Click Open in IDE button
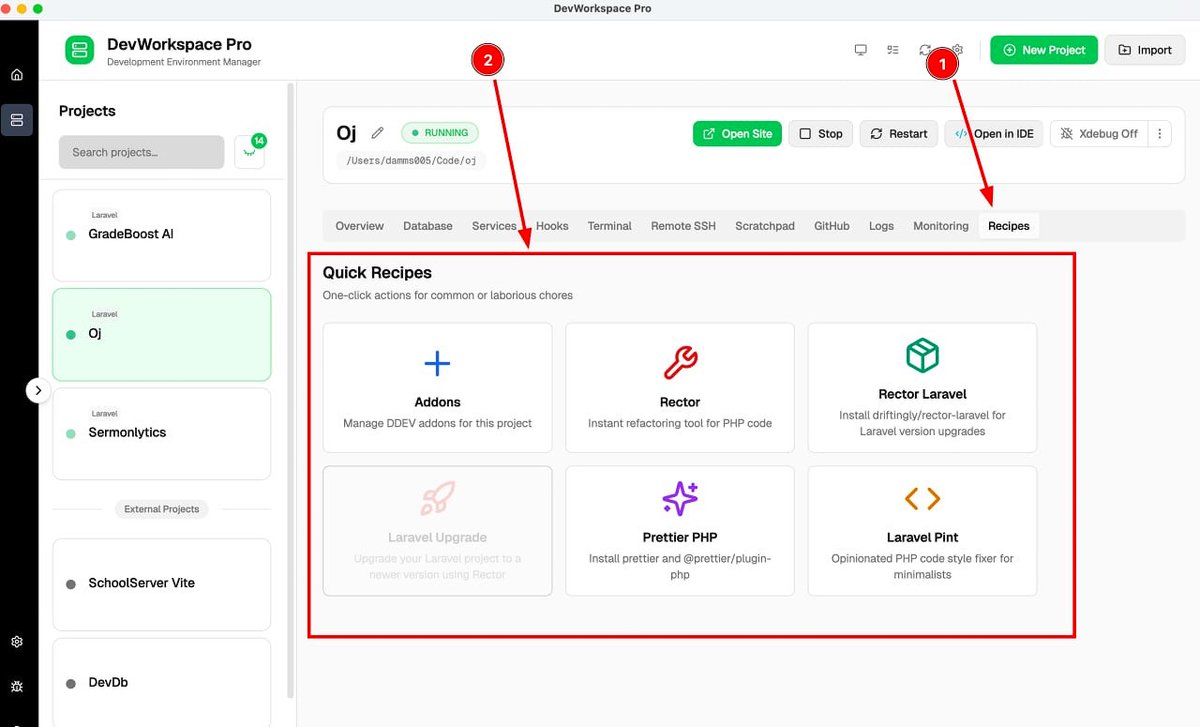The image size is (1200, 727). coord(994,133)
